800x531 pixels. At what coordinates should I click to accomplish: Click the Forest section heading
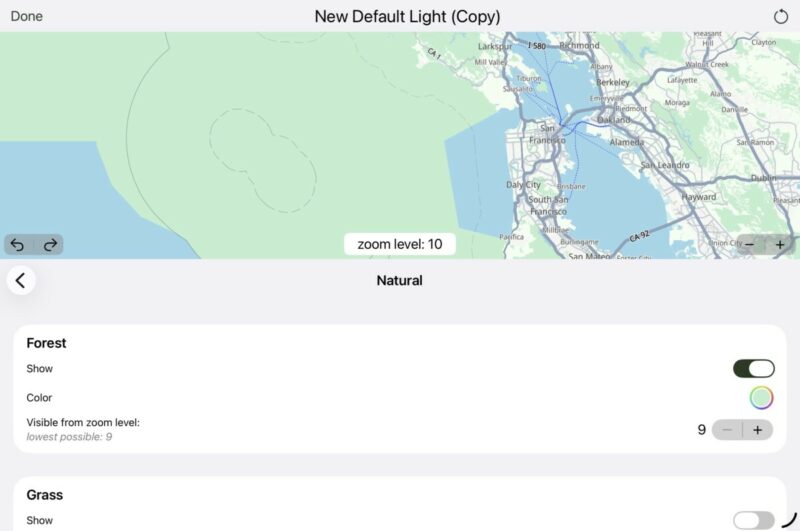pyautogui.click(x=46, y=343)
